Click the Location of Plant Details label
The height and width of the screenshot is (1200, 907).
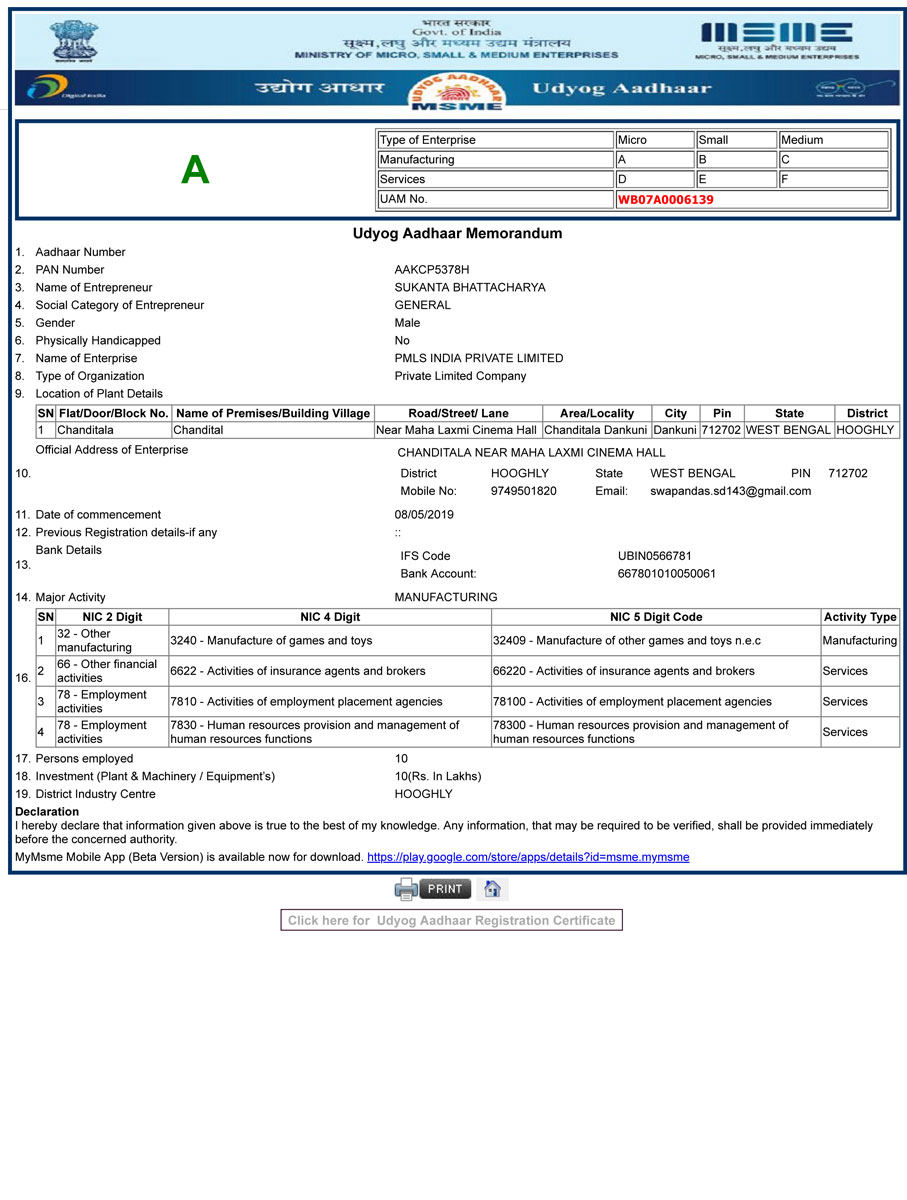pyautogui.click(x=99, y=394)
